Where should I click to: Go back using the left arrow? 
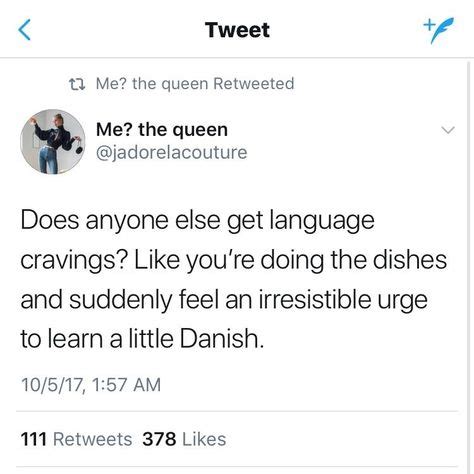point(24,30)
